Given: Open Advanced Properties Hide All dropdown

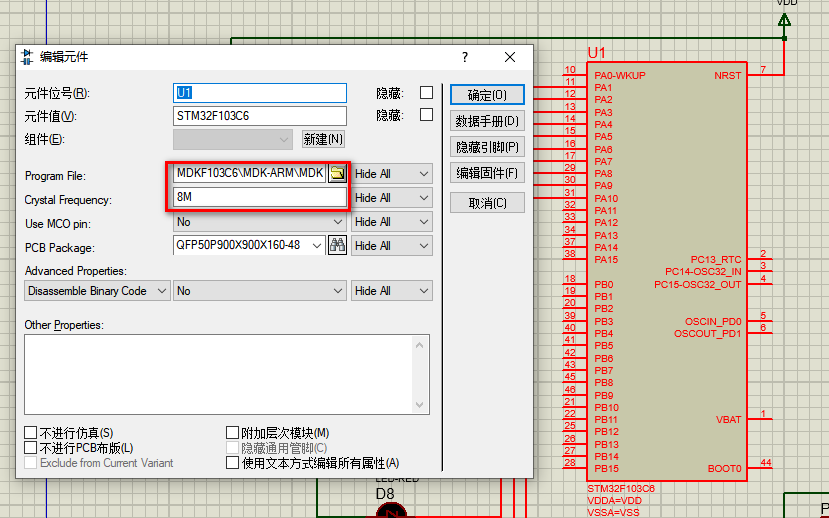Looking at the screenshot, I should (x=392, y=291).
